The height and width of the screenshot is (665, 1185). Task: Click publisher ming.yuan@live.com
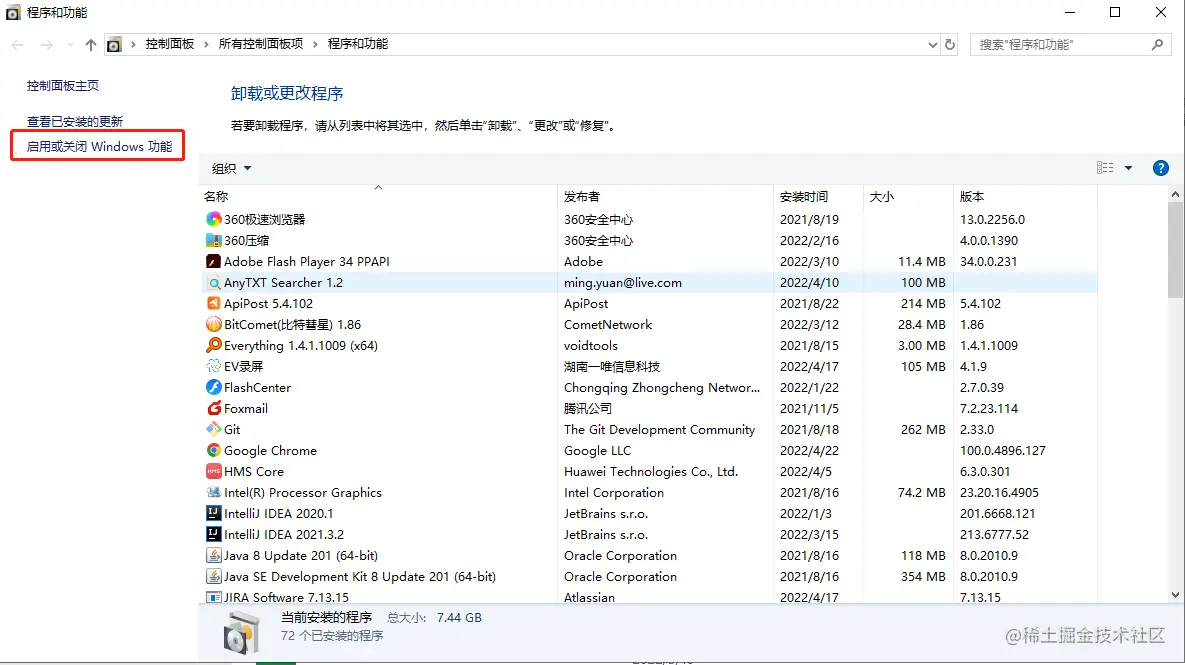(x=623, y=283)
